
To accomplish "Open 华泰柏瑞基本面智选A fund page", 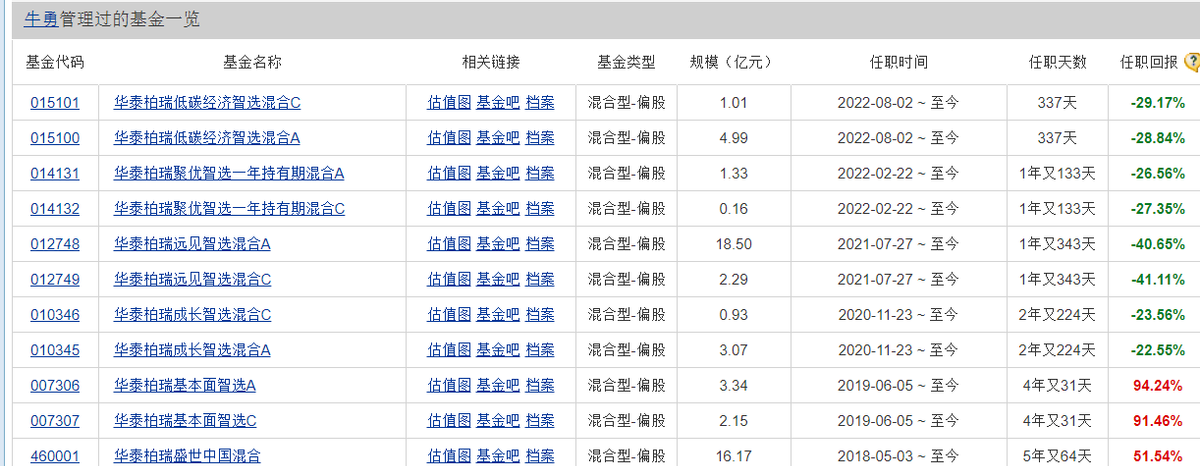I will click(186, 385).
